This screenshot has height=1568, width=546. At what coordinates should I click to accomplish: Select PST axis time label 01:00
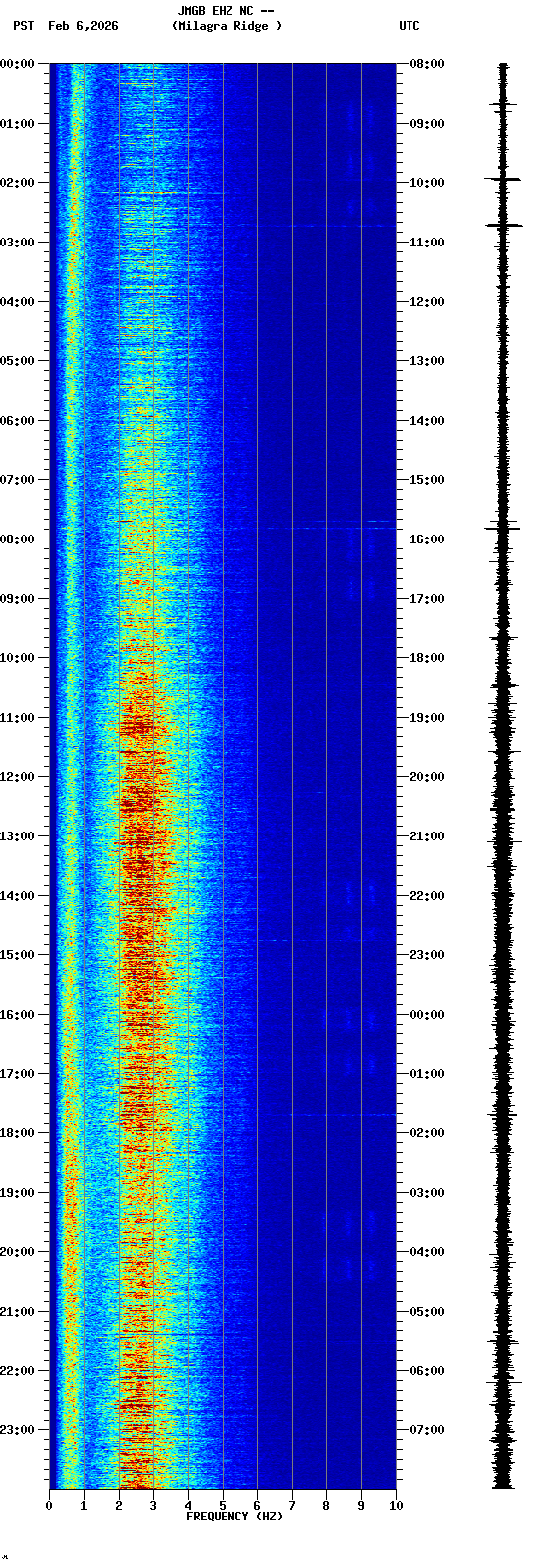pos(17,124)
